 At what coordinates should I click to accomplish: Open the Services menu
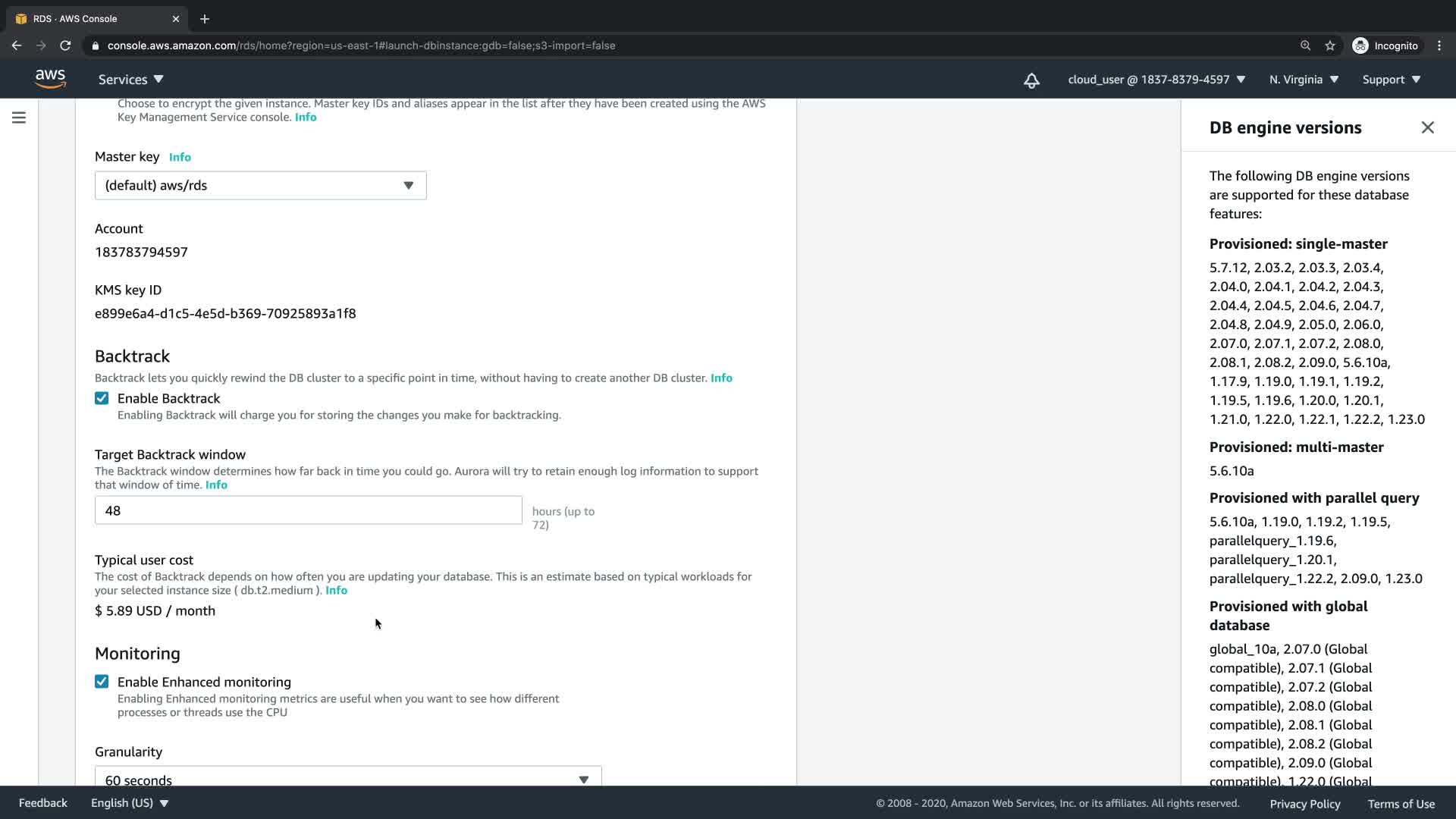[130, 80]
